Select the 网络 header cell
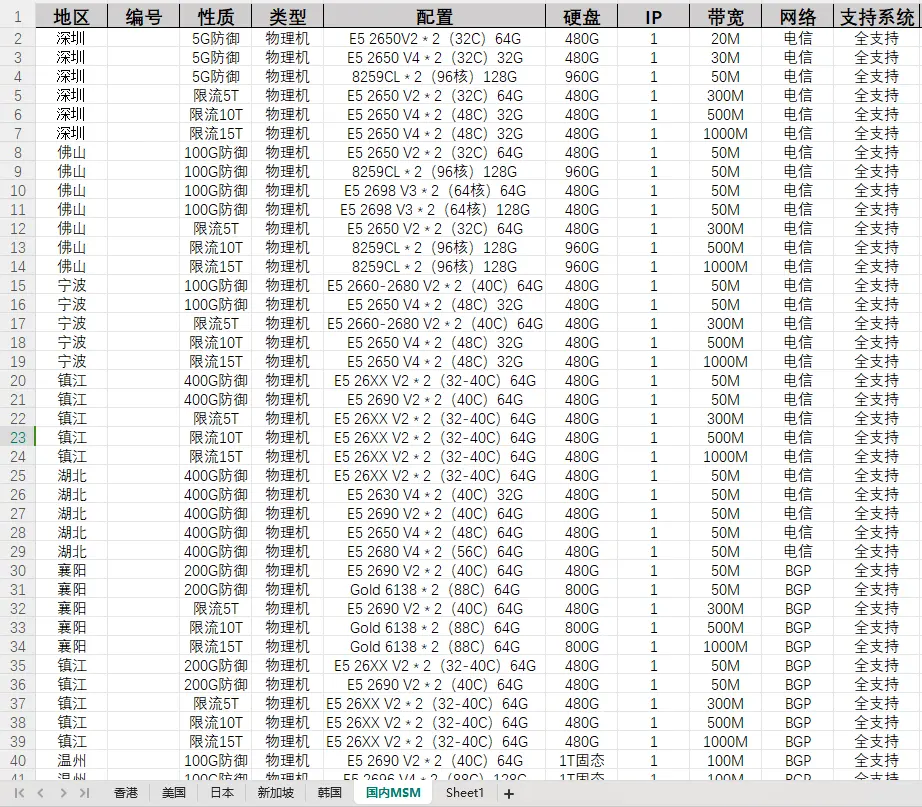 coord(797,16)
